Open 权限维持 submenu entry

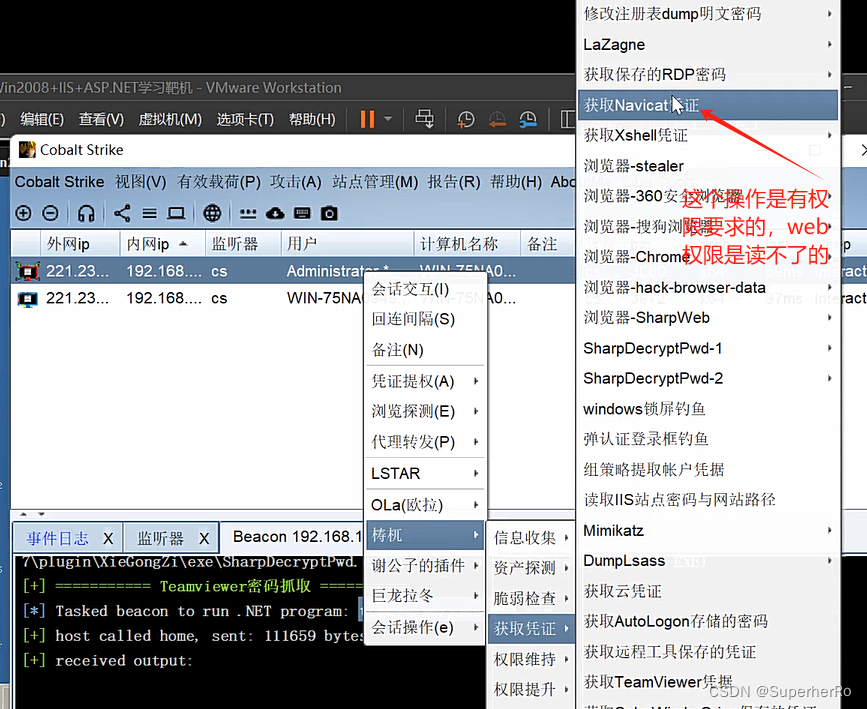tap(531, 659)
